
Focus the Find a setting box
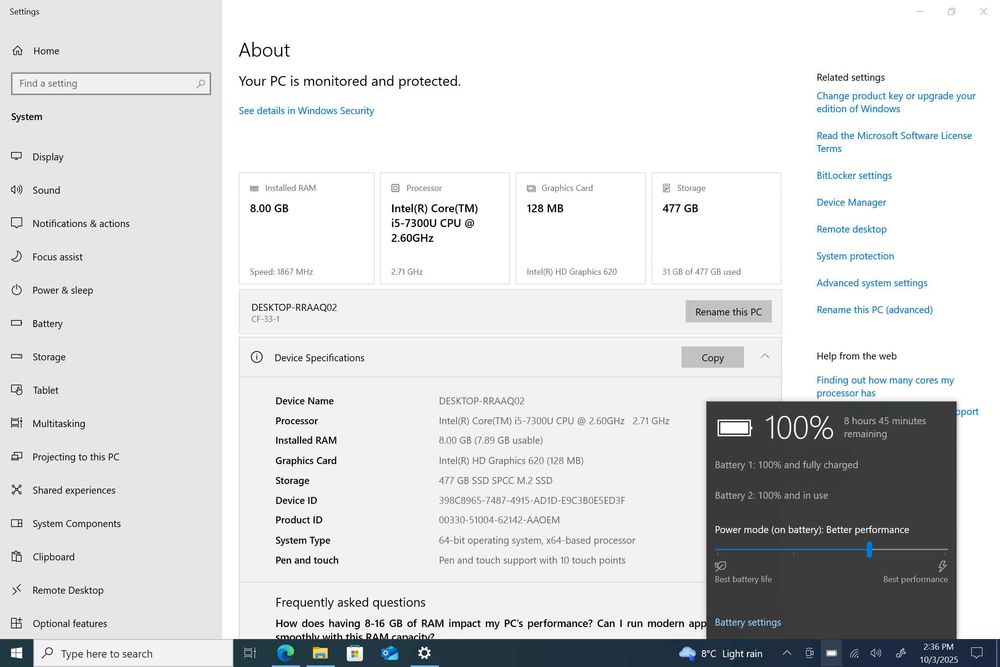(110, 84)
